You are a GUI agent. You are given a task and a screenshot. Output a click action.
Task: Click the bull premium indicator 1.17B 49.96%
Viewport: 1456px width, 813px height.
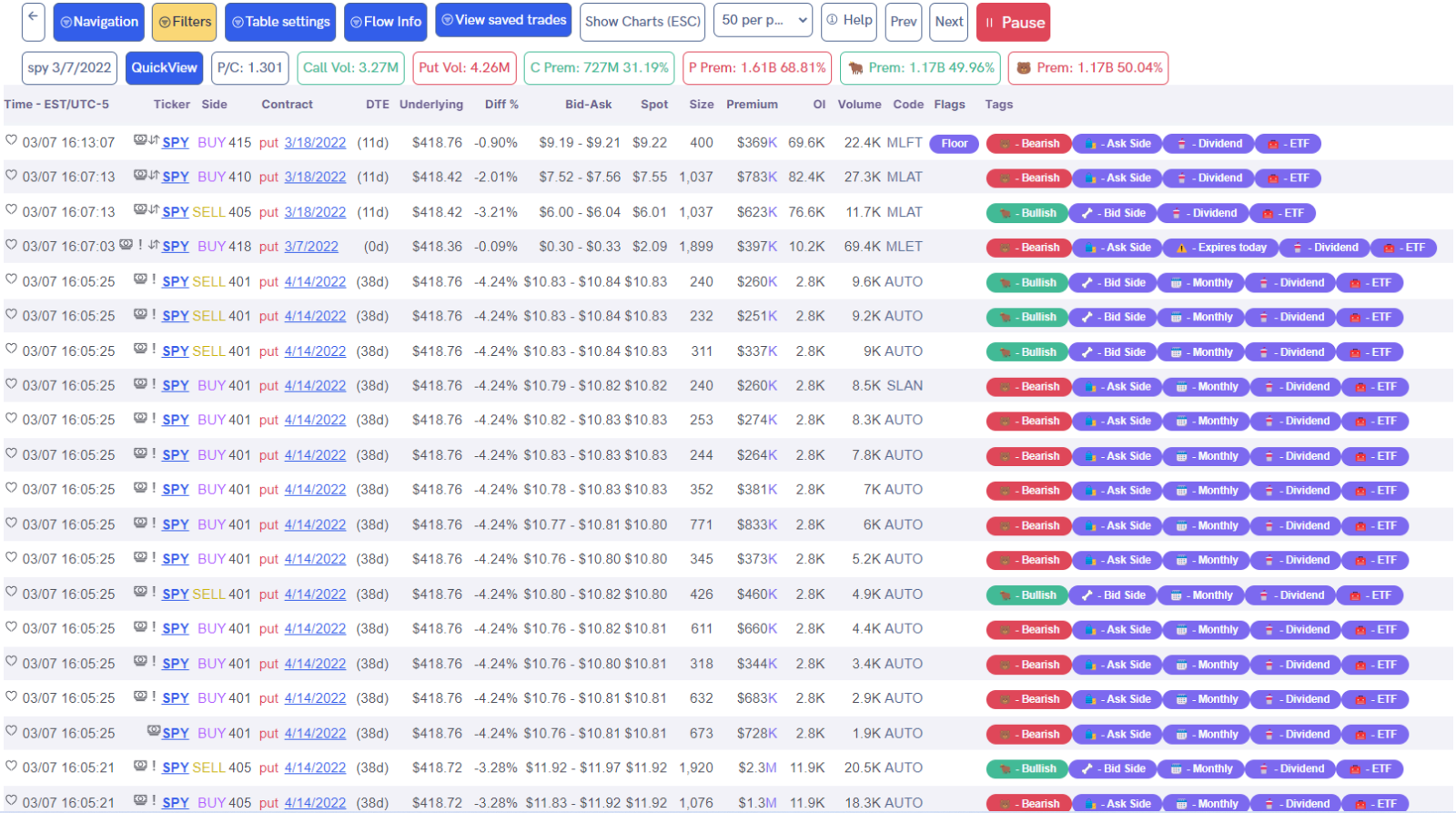[920, 67]
